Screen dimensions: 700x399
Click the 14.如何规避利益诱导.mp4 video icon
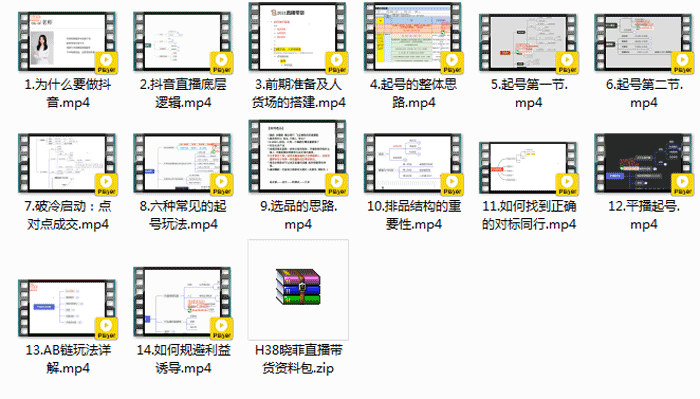[x=183, y=303]
